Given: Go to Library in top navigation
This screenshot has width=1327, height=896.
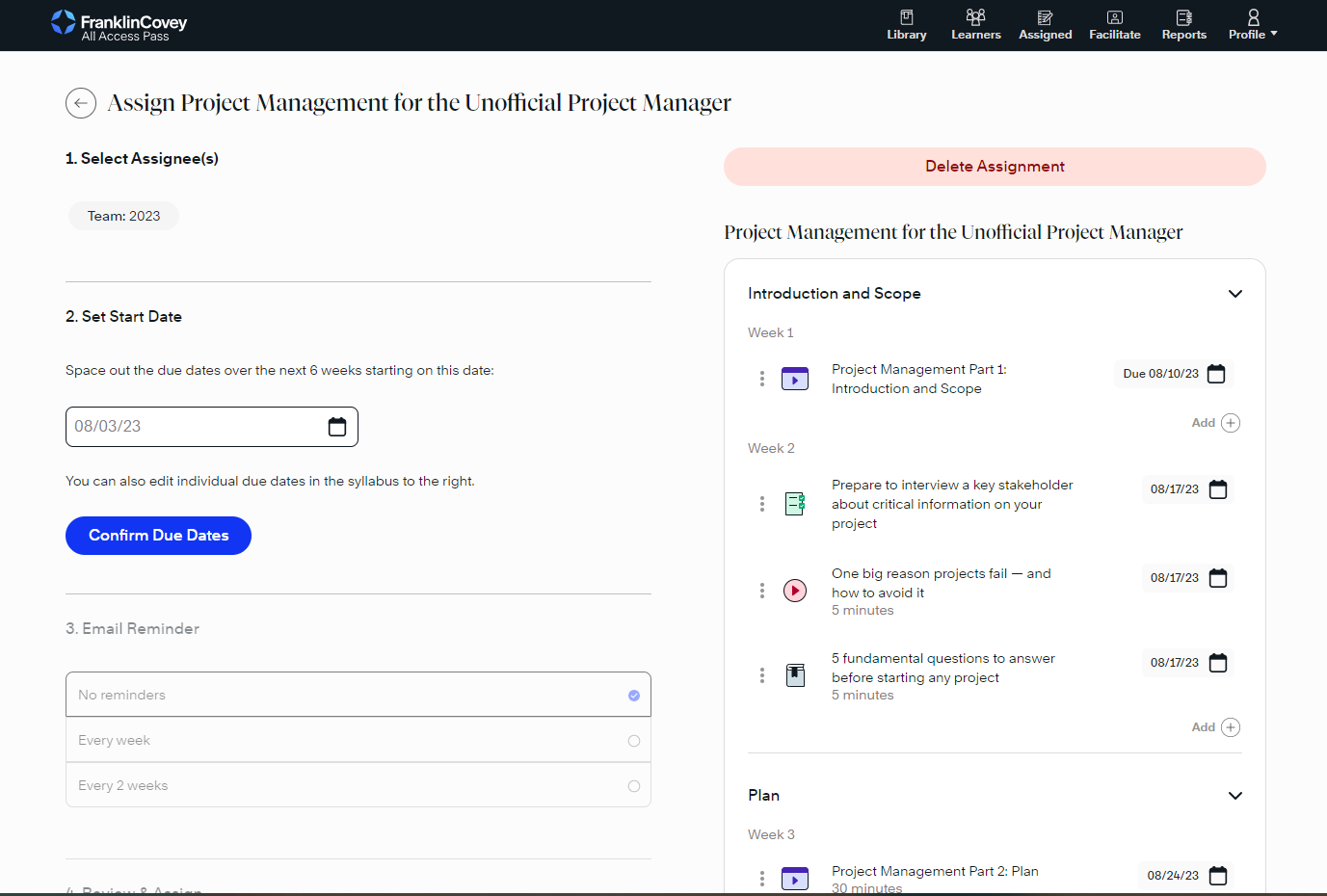Looking at the screenshot, I should click(907, 25).
